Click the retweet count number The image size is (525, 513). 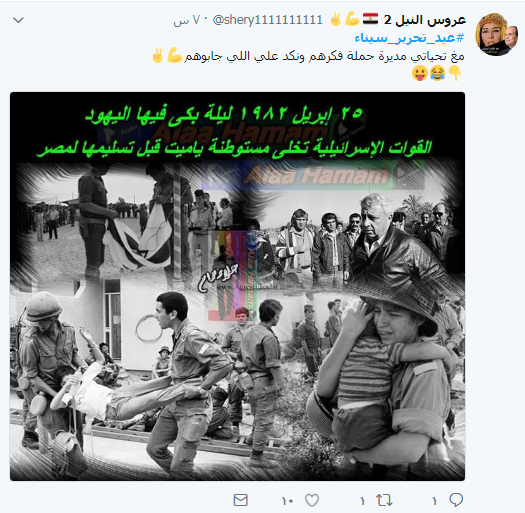click(x=362, y=501)
